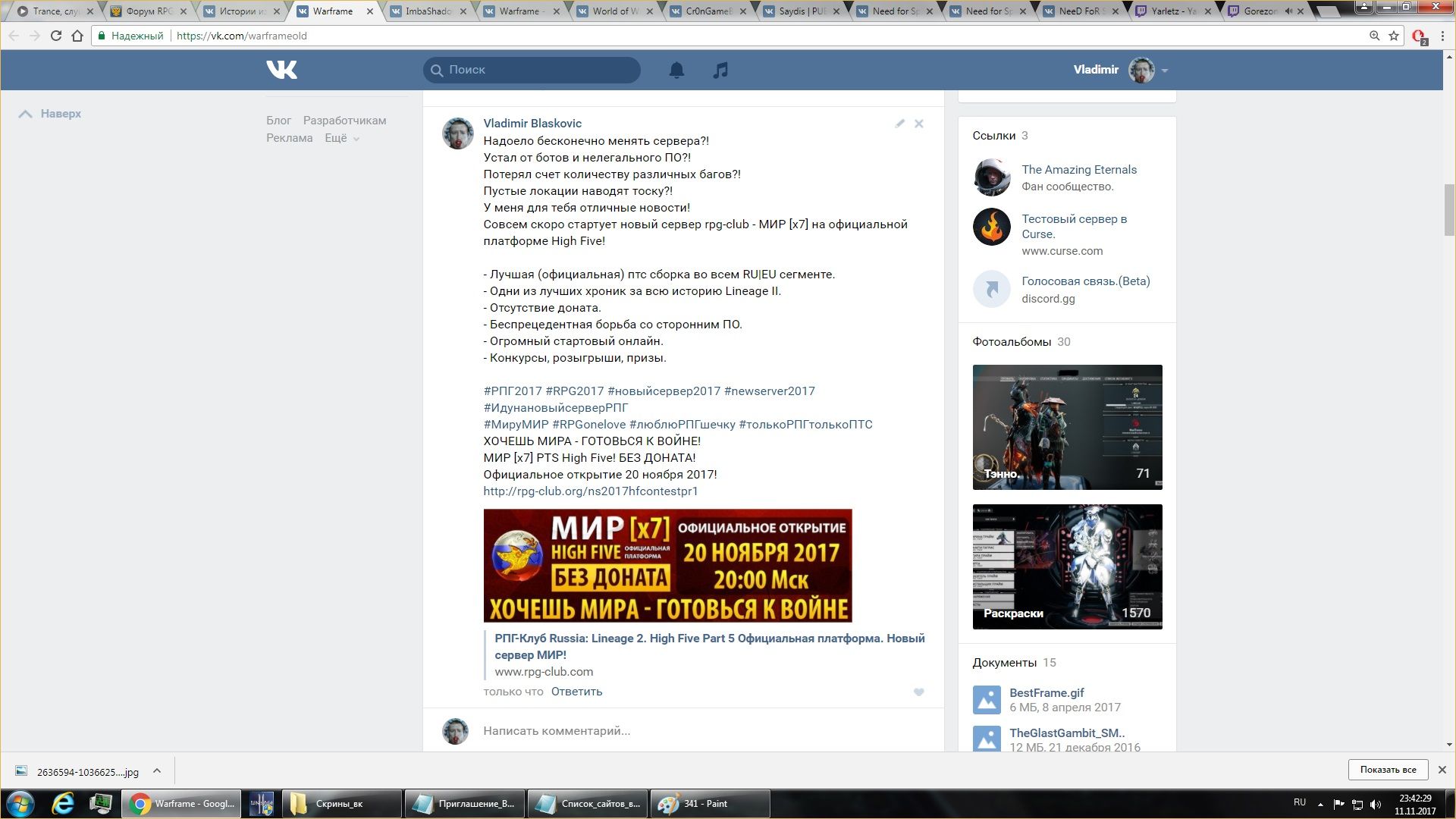This screenshot has height=819, width=1456.
Task: Click the zoom magnifier in address bar
Action: [x=1374, y=36]
